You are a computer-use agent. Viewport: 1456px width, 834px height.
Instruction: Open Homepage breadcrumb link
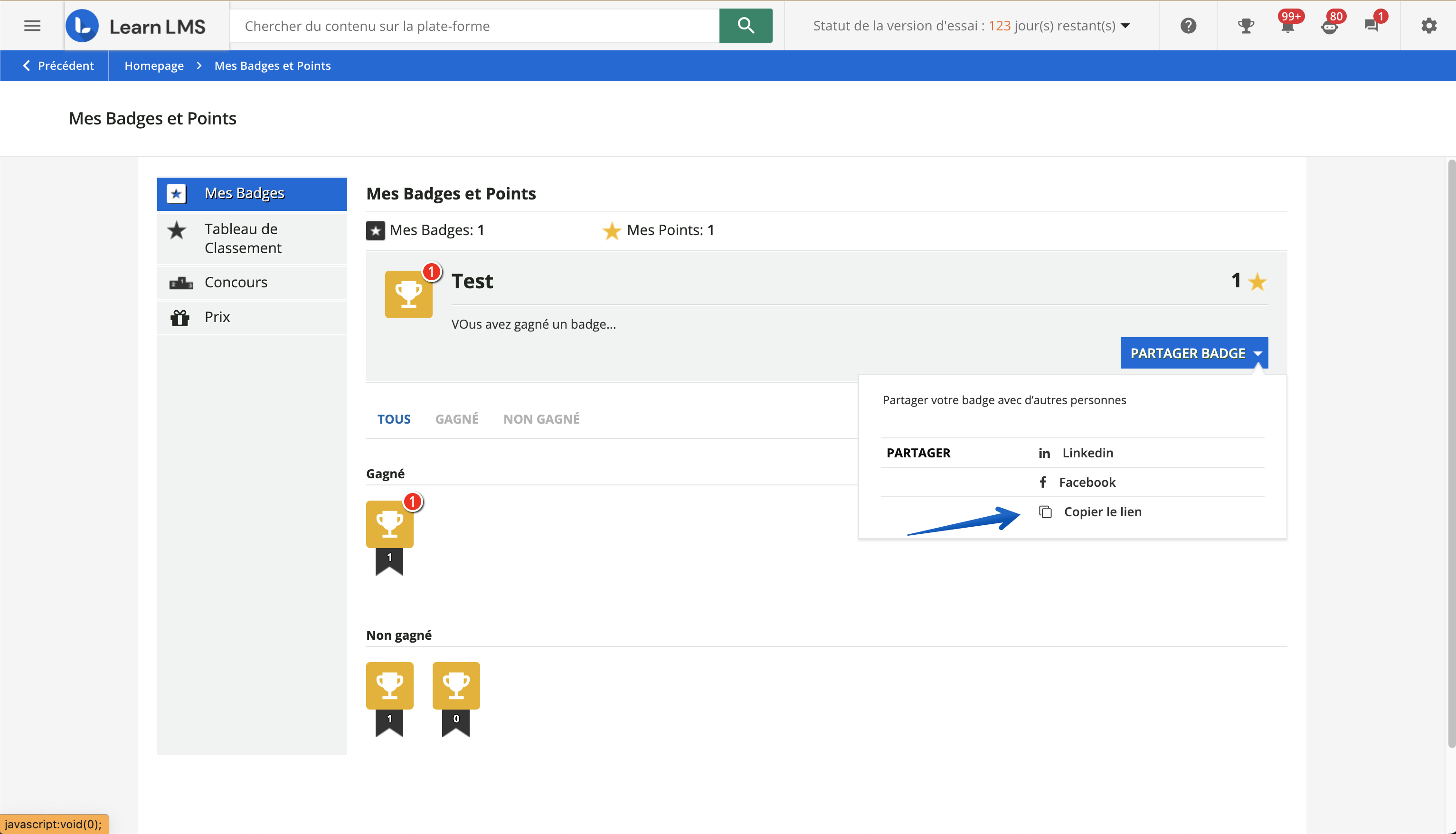coord(154,65)
